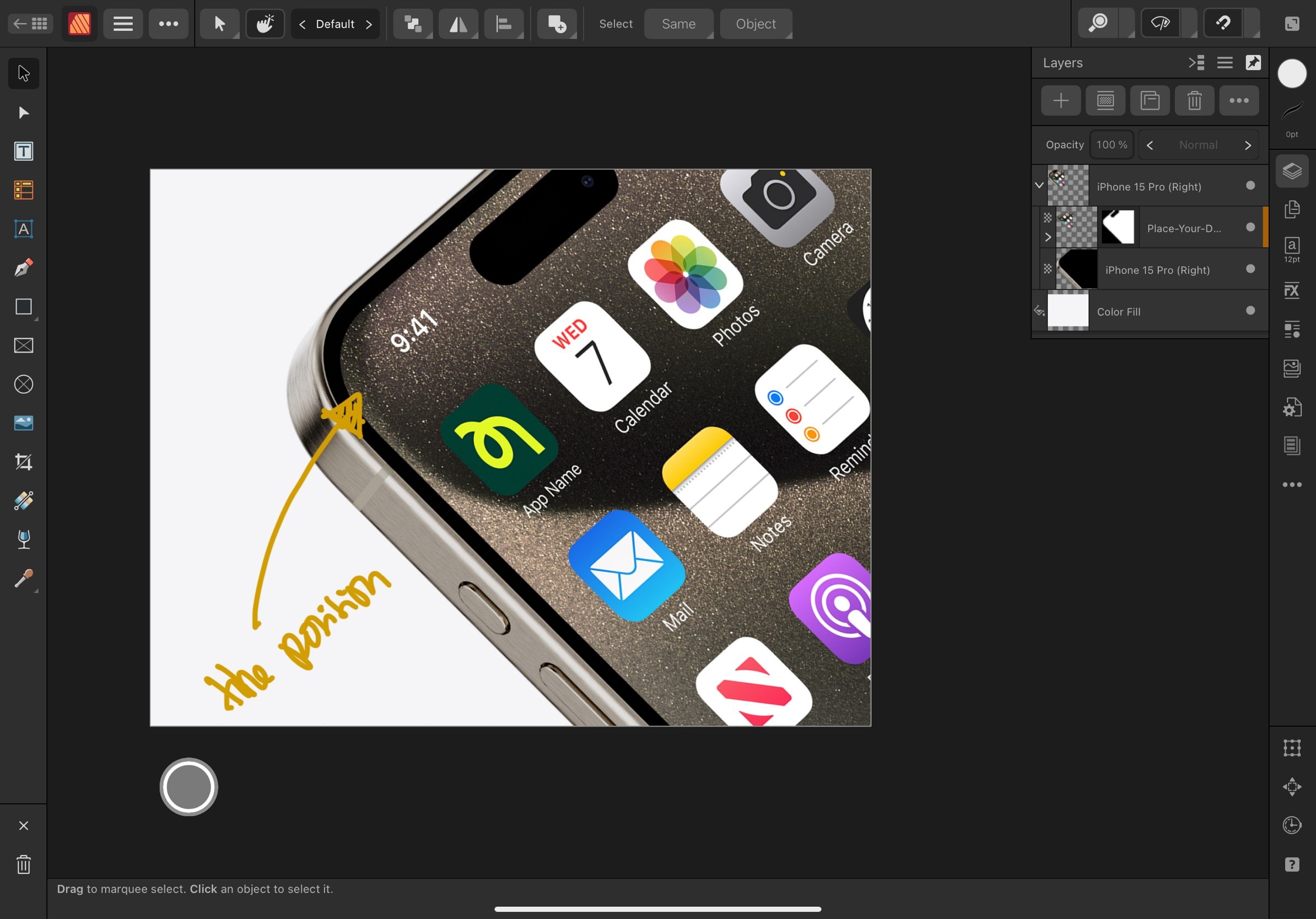Select the Place-Your-D... mask thumbnail

pyautogui.click(x=1118, y=227)
